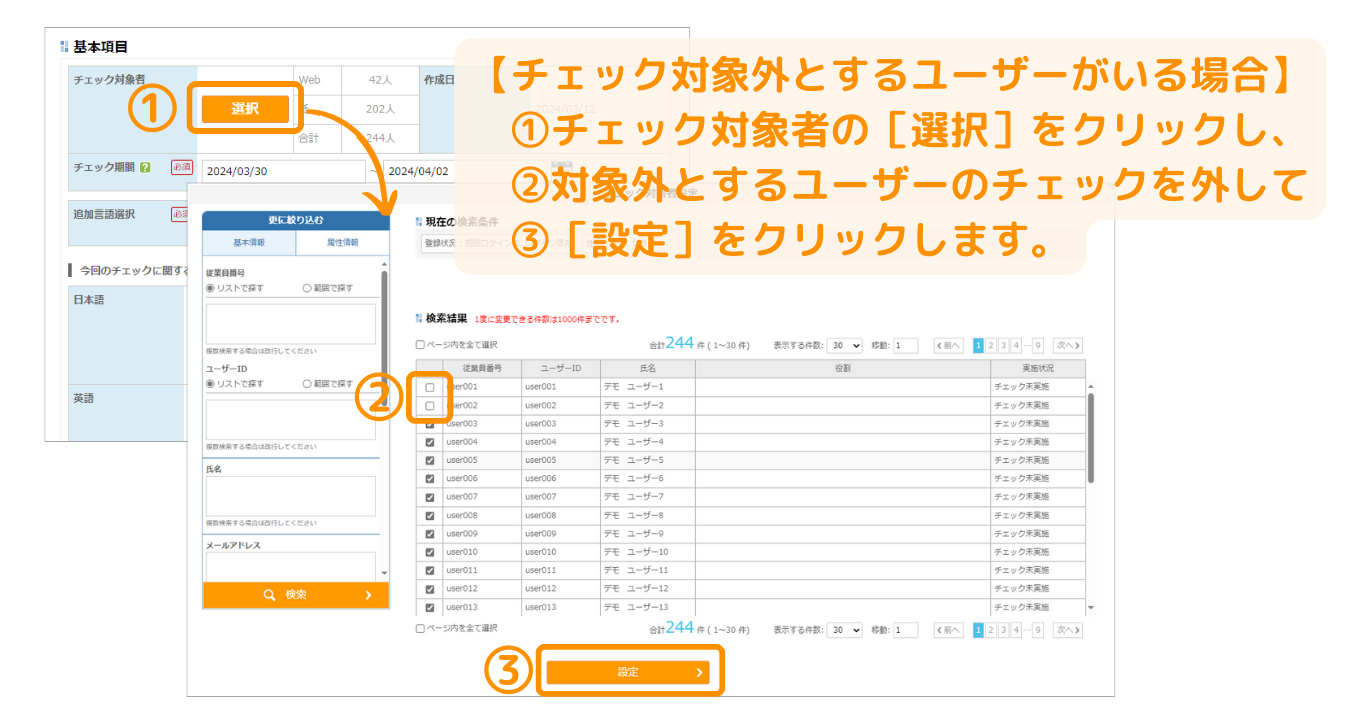This screenshot has height=724, width=1366.
Task: Click the results table vertical scrollbar
Action: 1091,440
